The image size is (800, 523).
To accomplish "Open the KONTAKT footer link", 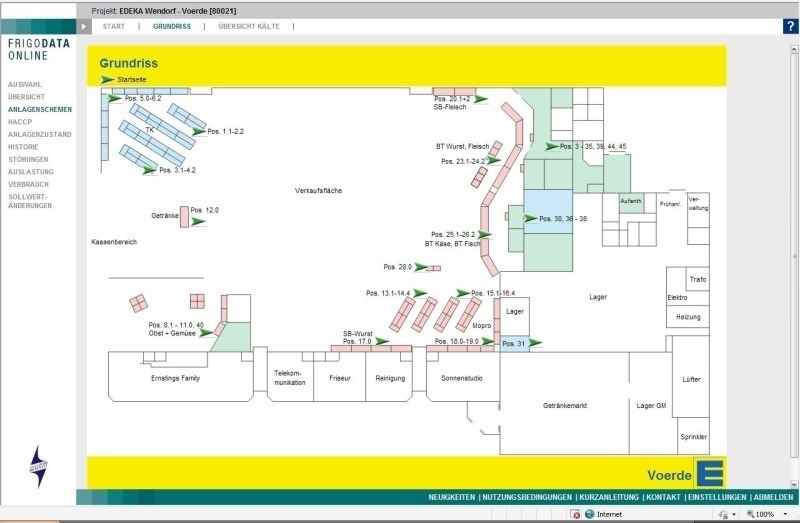I will pos(663,497).
